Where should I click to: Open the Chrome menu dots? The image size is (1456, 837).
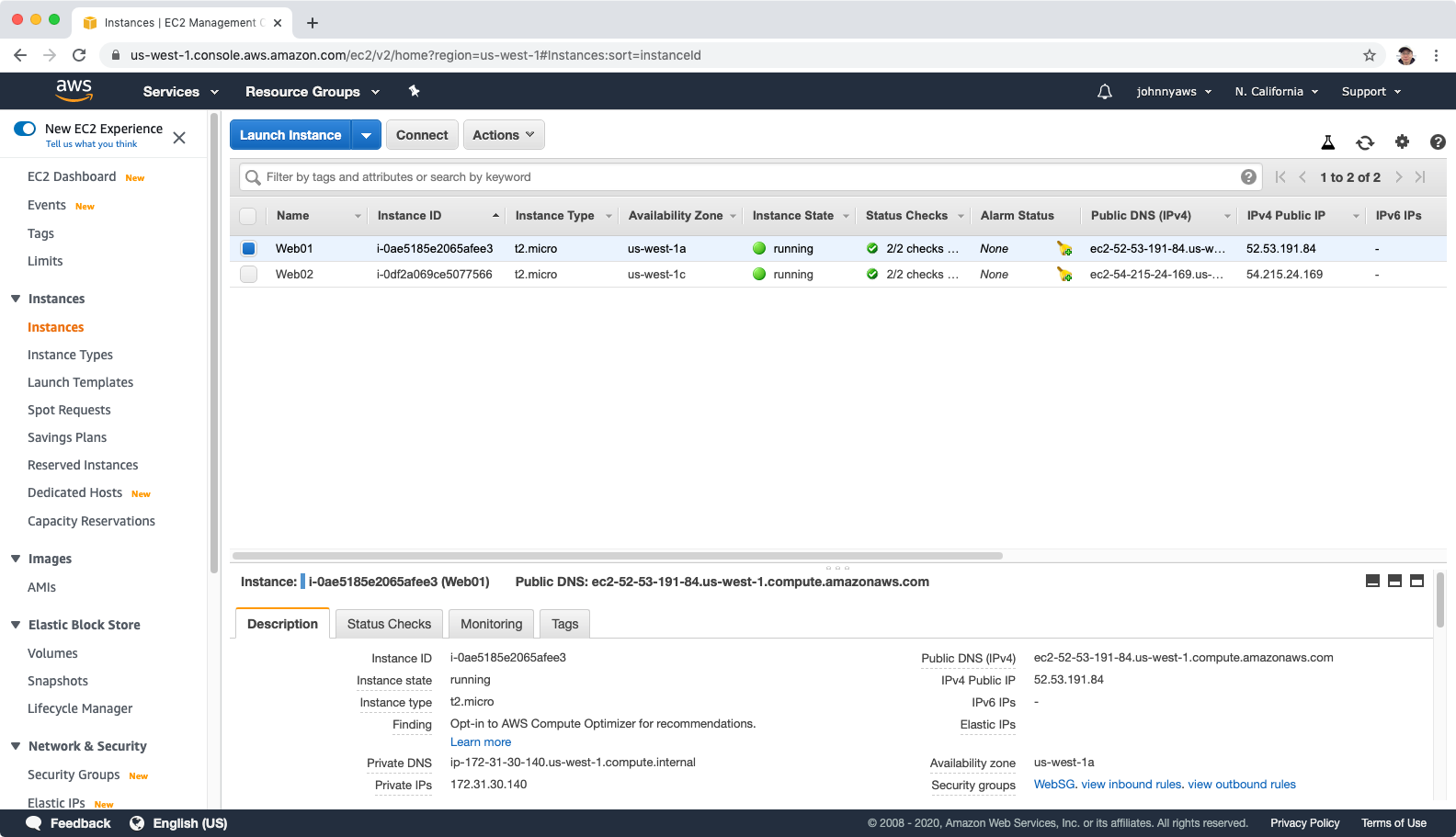click(1436, 55)
